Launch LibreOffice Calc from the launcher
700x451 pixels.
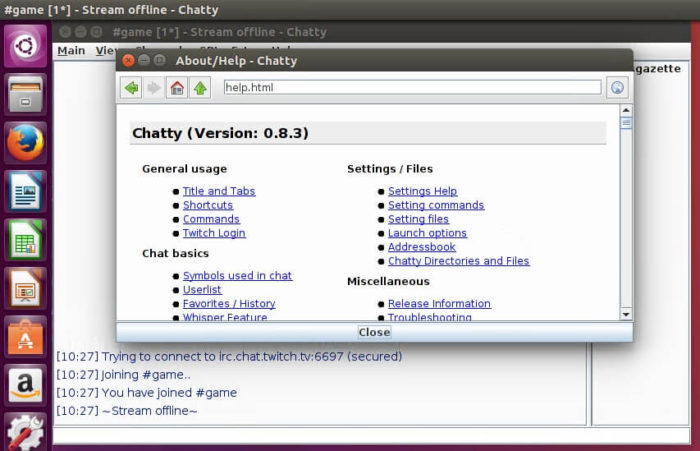point(25,240)
